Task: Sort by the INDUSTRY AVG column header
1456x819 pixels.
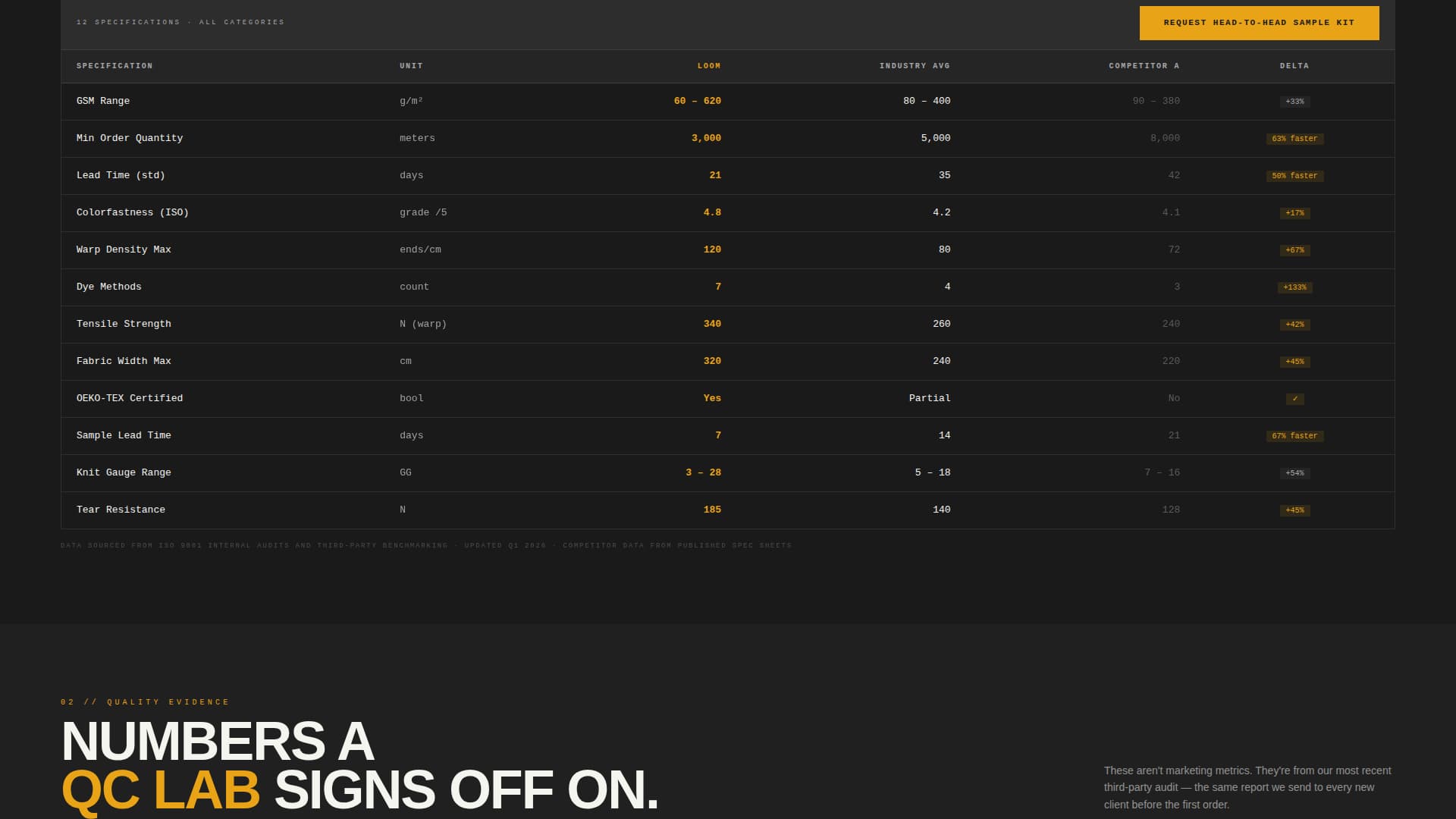Action: (x=914, y=66)
